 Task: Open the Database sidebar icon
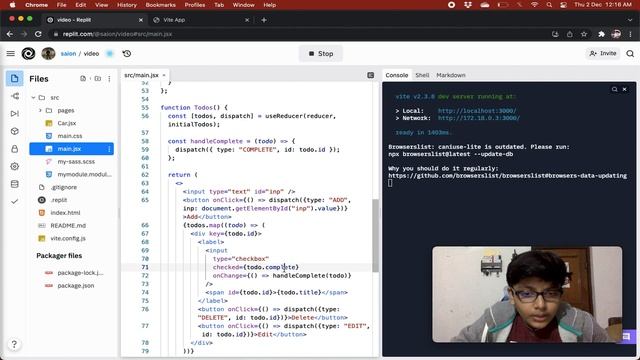pos(15,184)
